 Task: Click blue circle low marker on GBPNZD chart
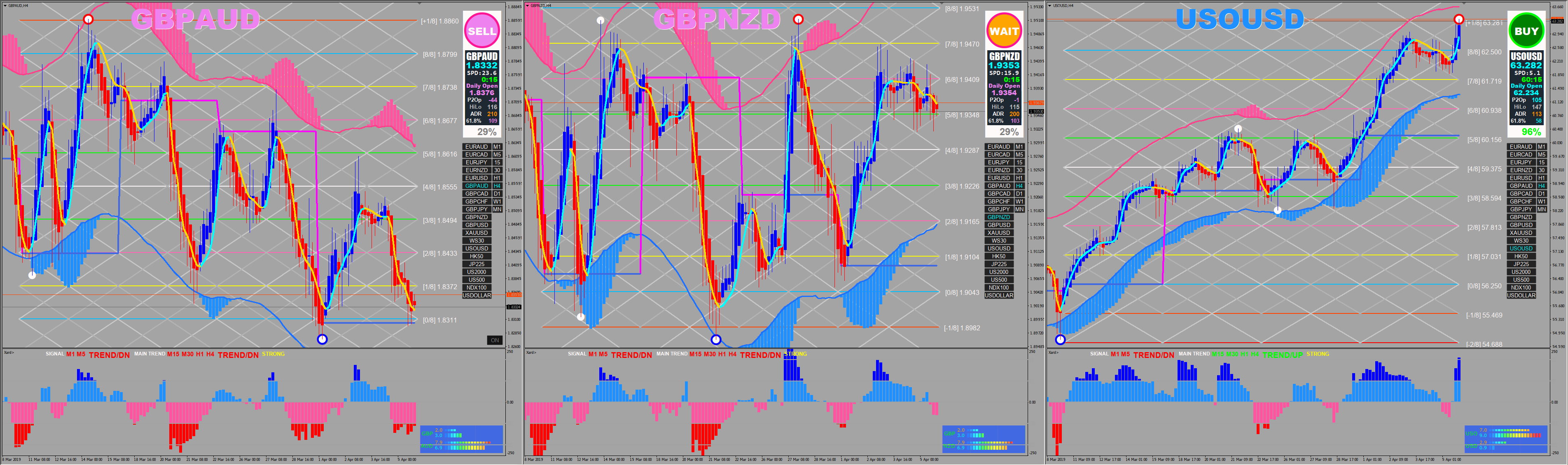pyautogui.click(x=716, y=339)
